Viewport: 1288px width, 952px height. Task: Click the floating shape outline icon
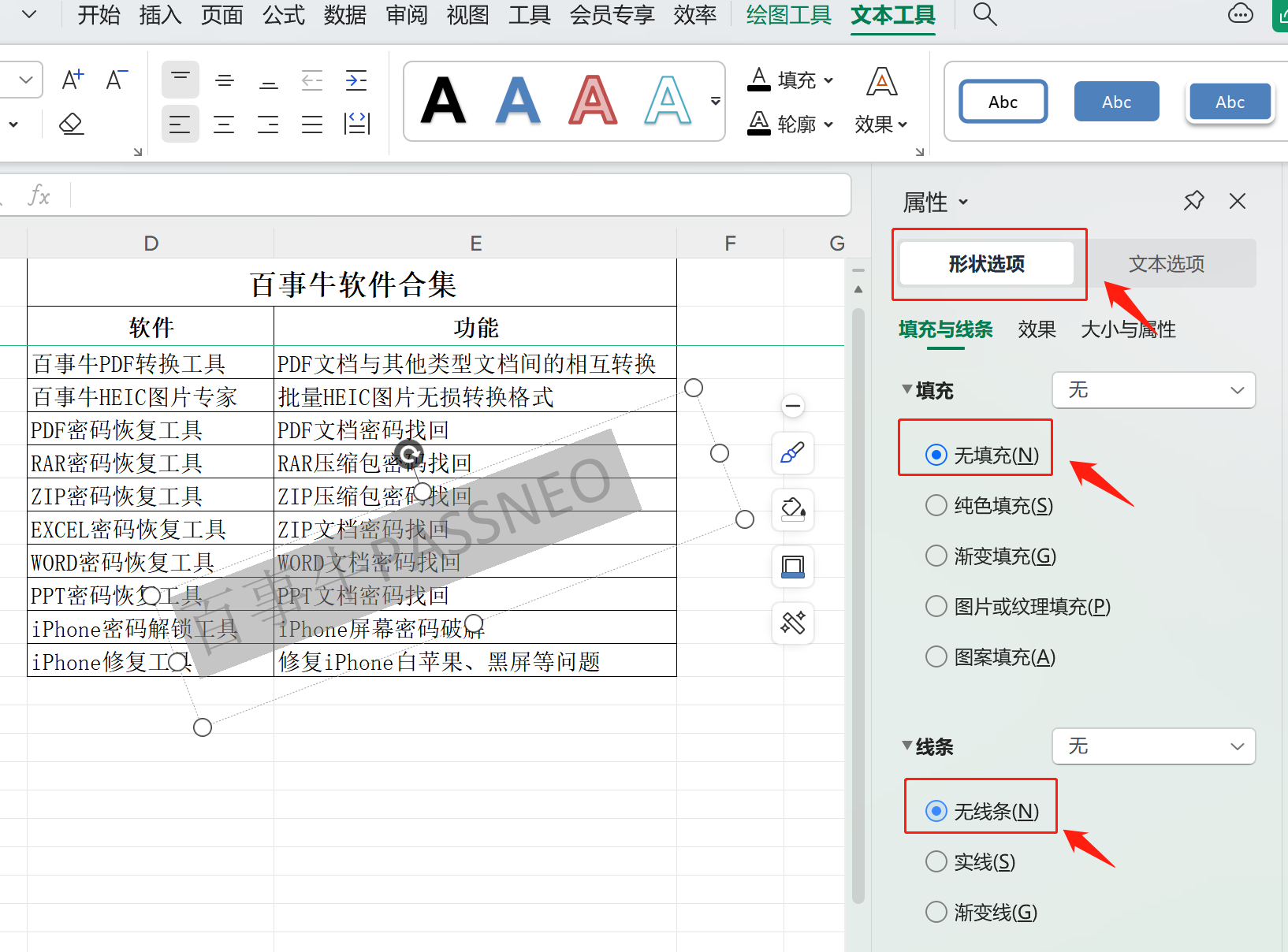click(x=793, y=567)
